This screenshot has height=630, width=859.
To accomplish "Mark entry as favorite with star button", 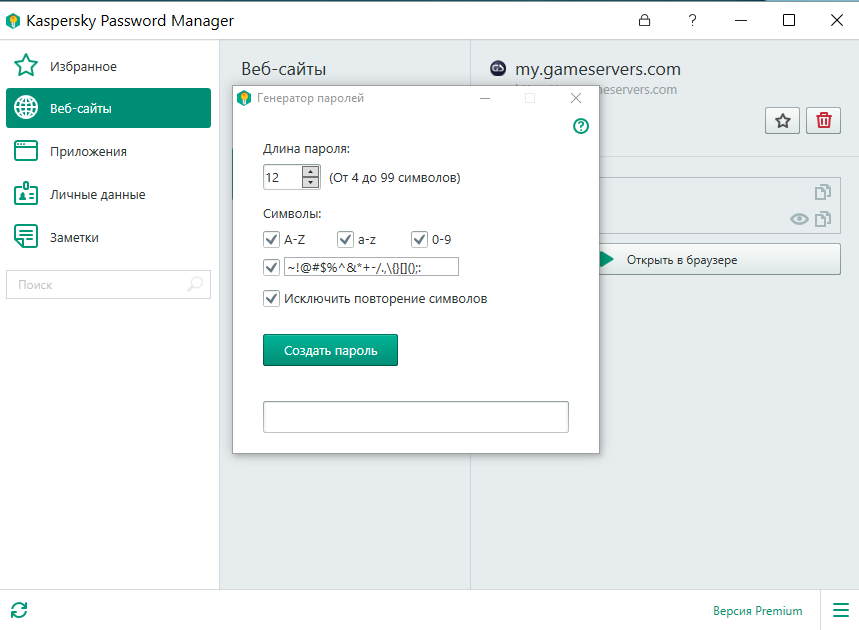I will (782, 121).
